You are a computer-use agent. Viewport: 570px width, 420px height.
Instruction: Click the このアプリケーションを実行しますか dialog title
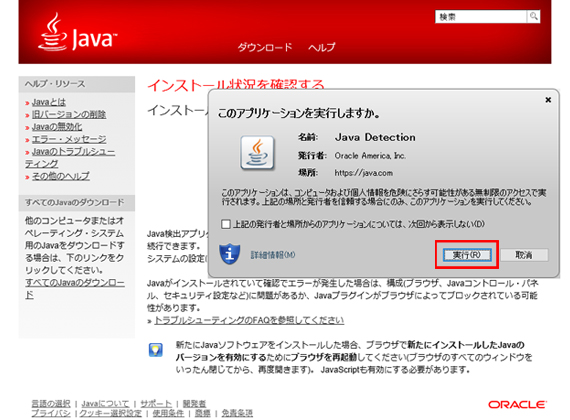point(299,113)
